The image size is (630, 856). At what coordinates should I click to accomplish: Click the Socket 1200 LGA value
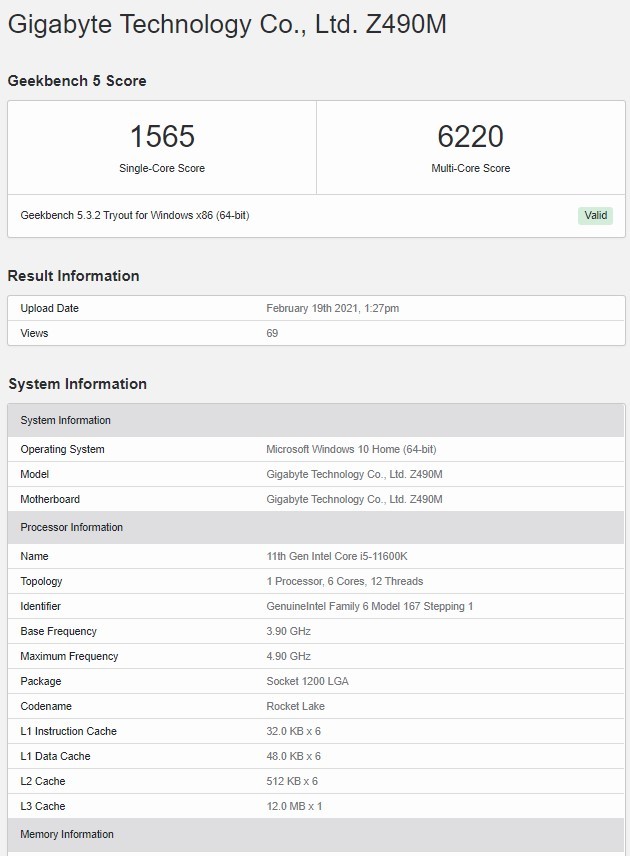click(x=307, y=681)
